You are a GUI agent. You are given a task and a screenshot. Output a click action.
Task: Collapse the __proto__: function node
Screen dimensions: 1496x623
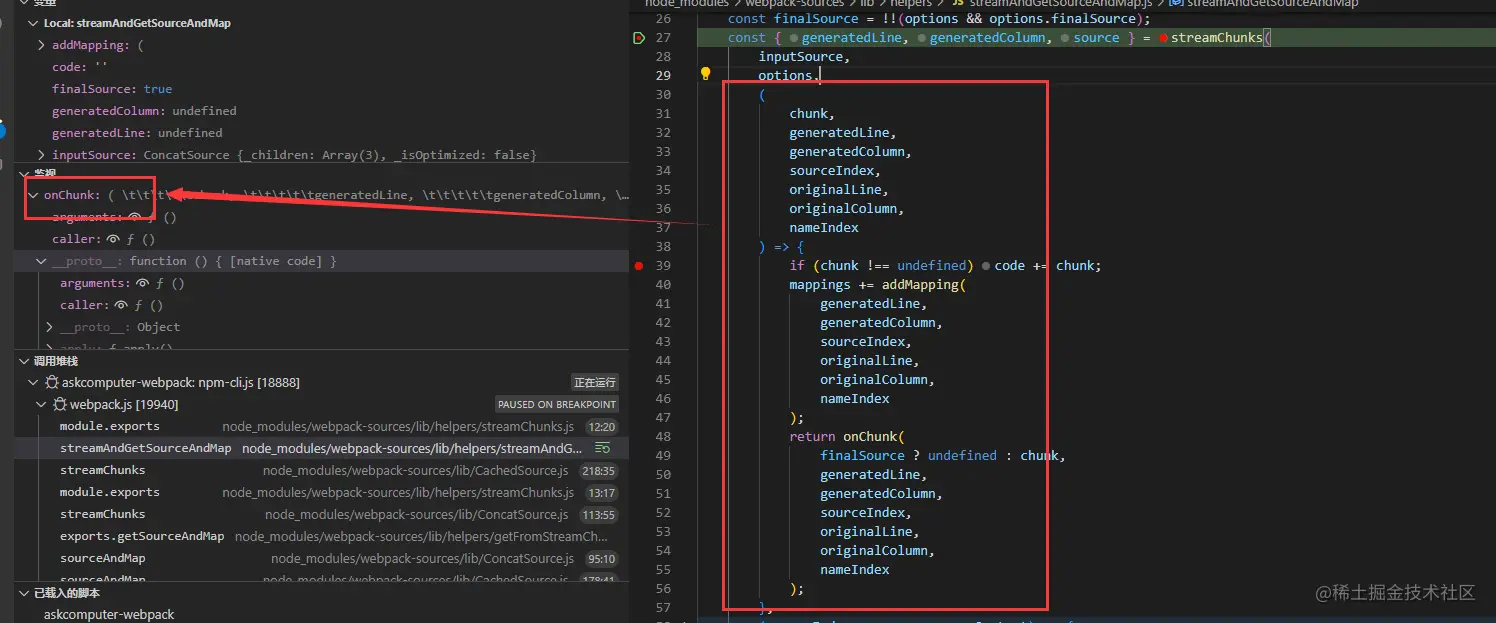(41, 261)
